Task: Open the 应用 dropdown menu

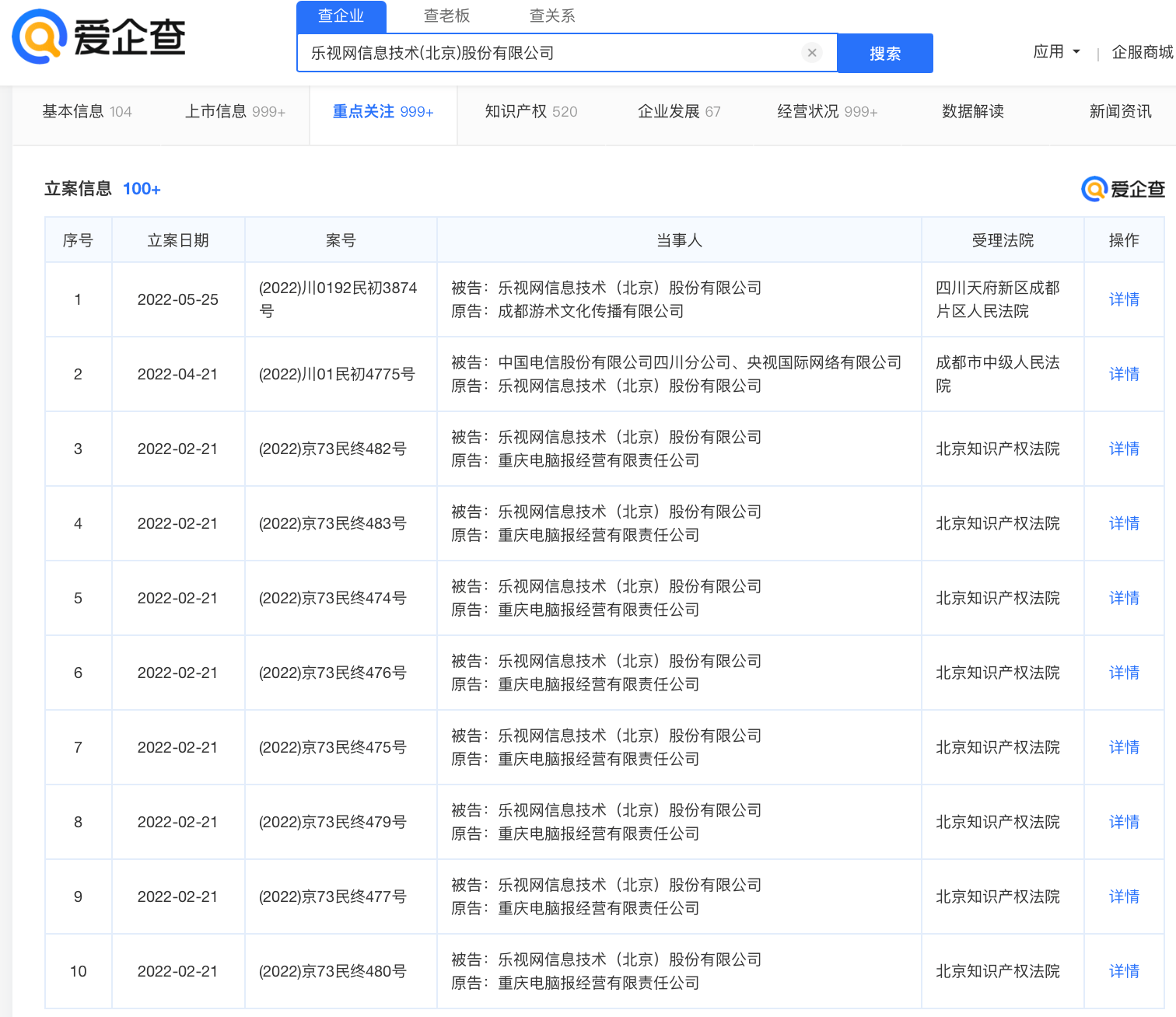Action: (1056, 52)
